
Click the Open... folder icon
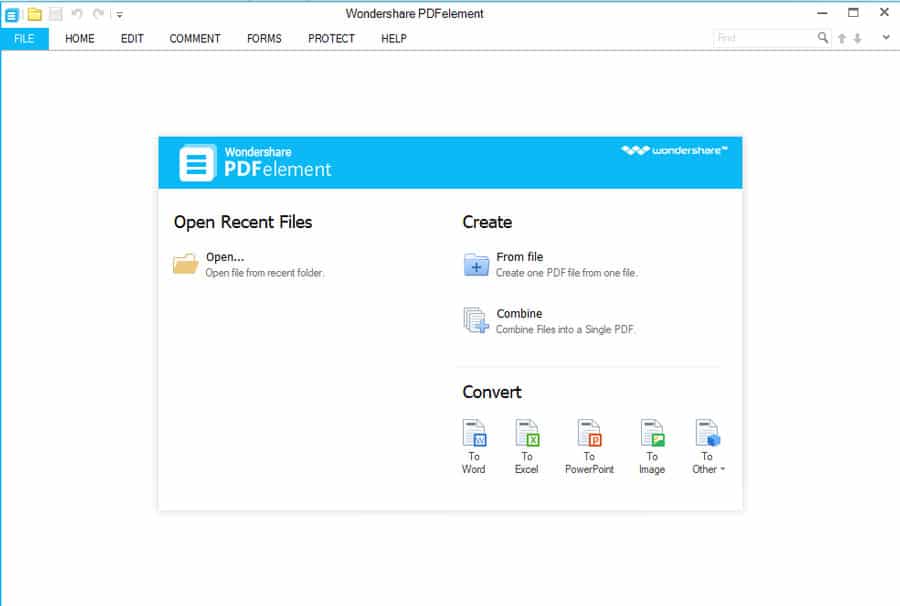(x=185, y=264)
